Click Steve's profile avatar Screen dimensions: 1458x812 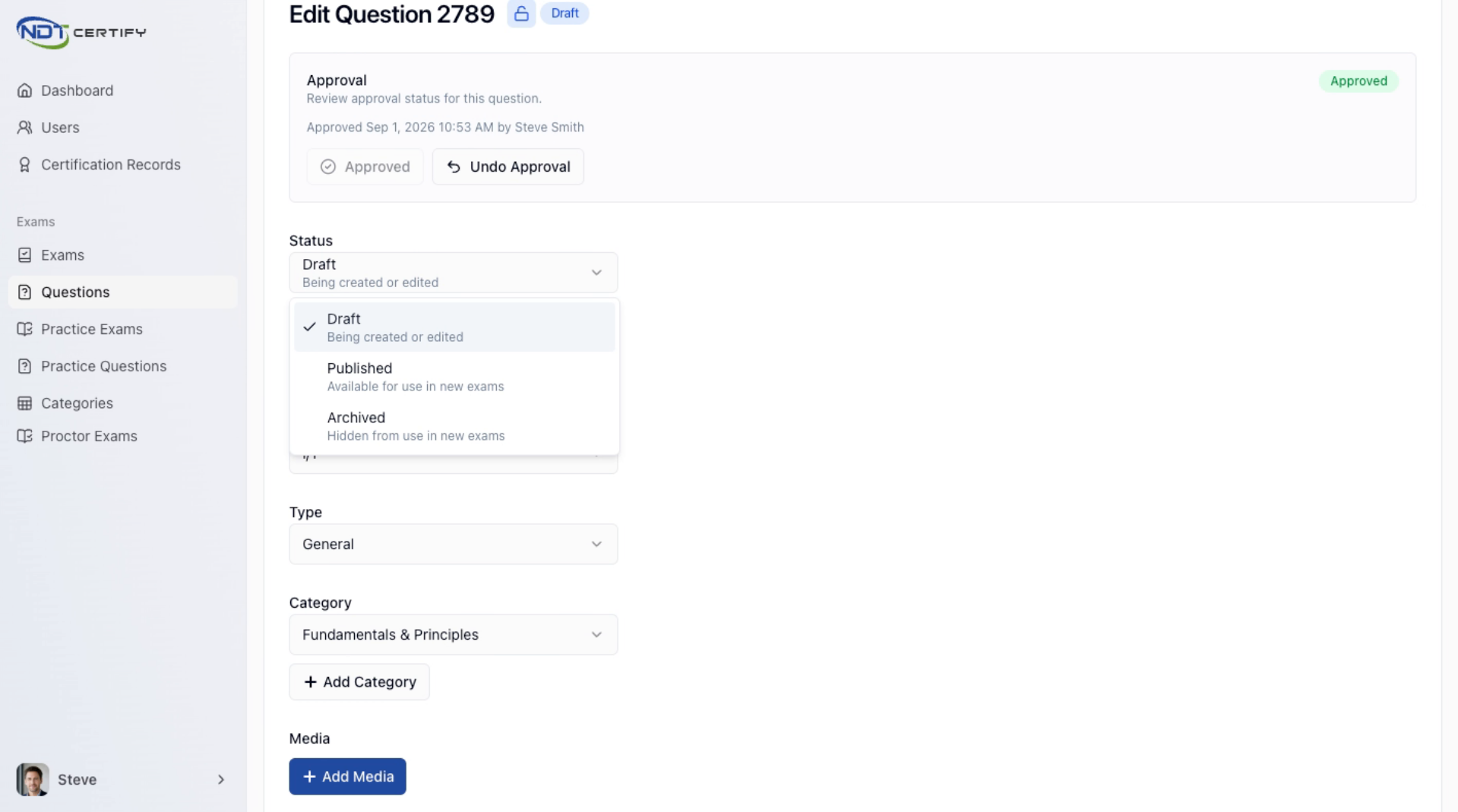click(33, 779)
